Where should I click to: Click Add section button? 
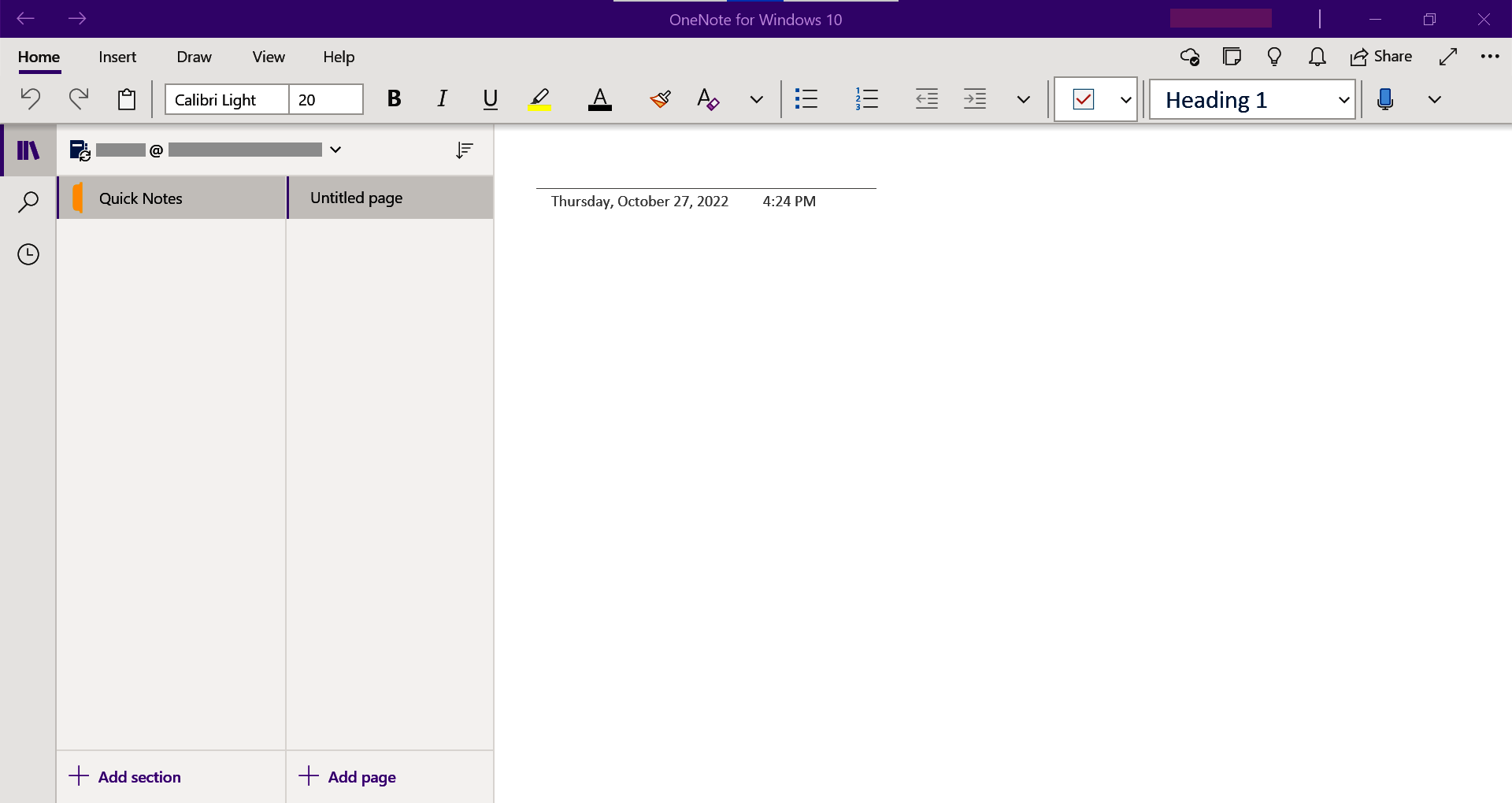click(x=125, y=777)
